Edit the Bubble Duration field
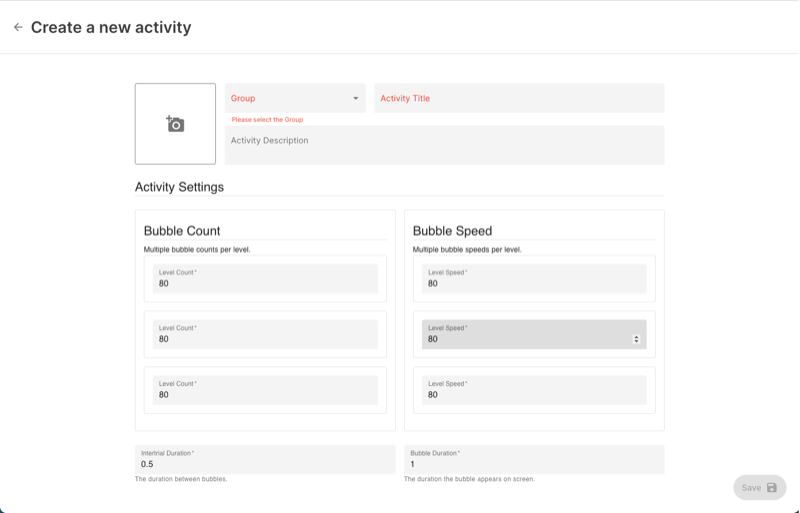This screenshot has width=800, height=513. pos(533,460)
